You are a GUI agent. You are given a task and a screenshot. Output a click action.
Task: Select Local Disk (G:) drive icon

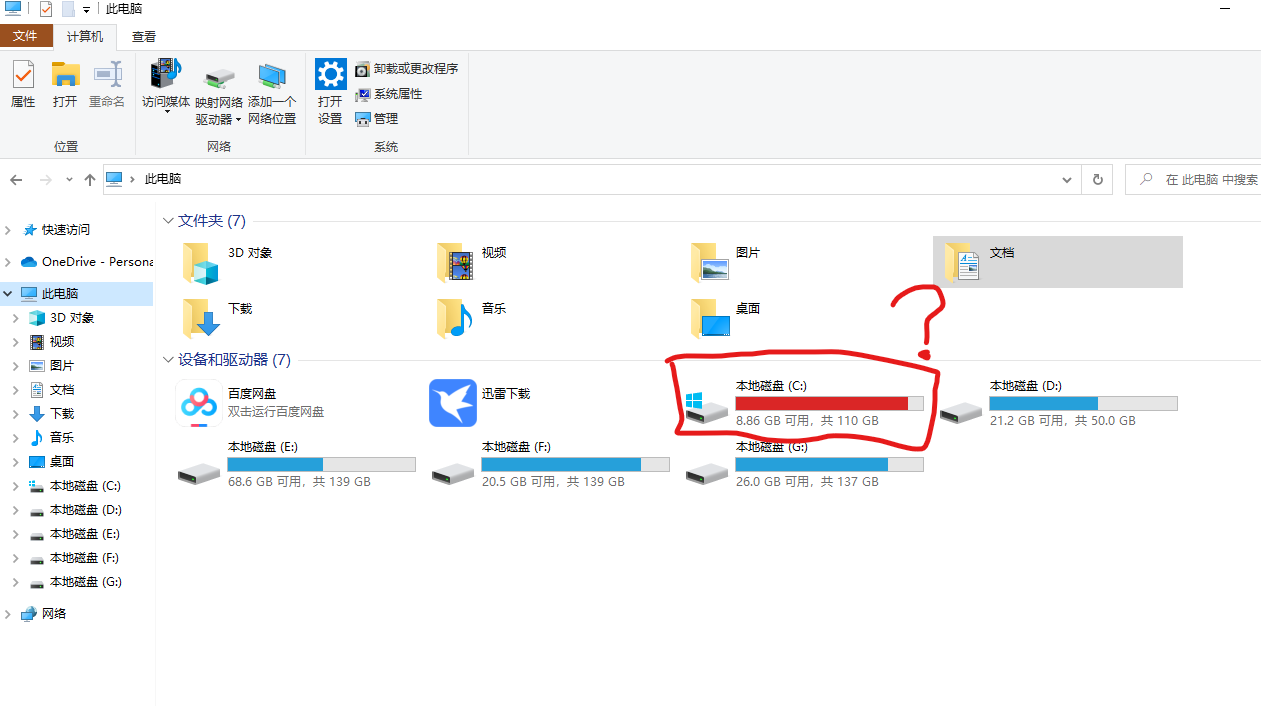coord(707,472)
